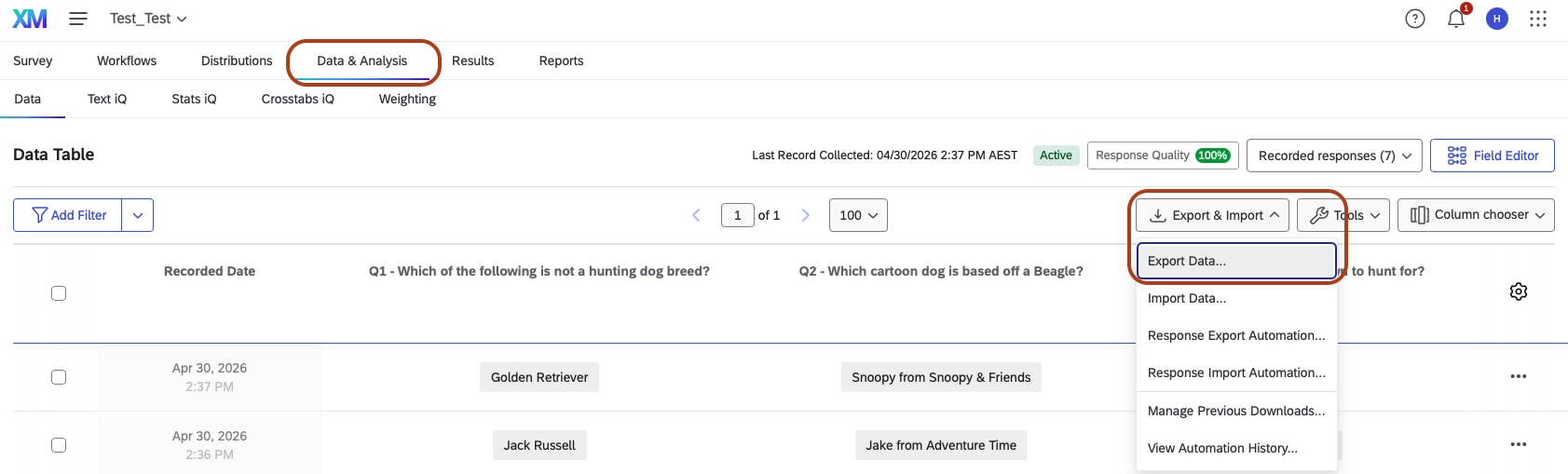
Task: Click the Add Filter button
Action: pyautogui.click(x=68, y=215)
